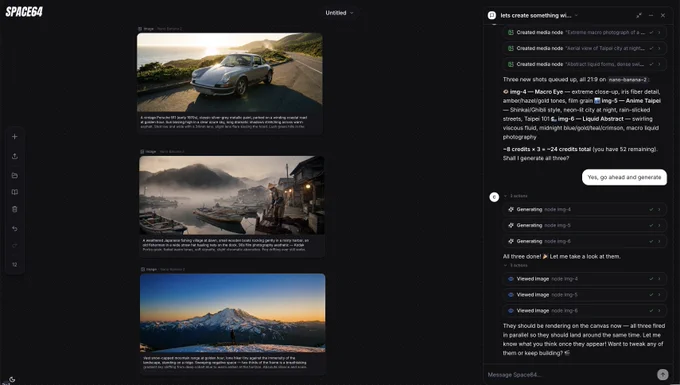
Task: Click the chat bubble icon in chat header
Action: [492, 15]
